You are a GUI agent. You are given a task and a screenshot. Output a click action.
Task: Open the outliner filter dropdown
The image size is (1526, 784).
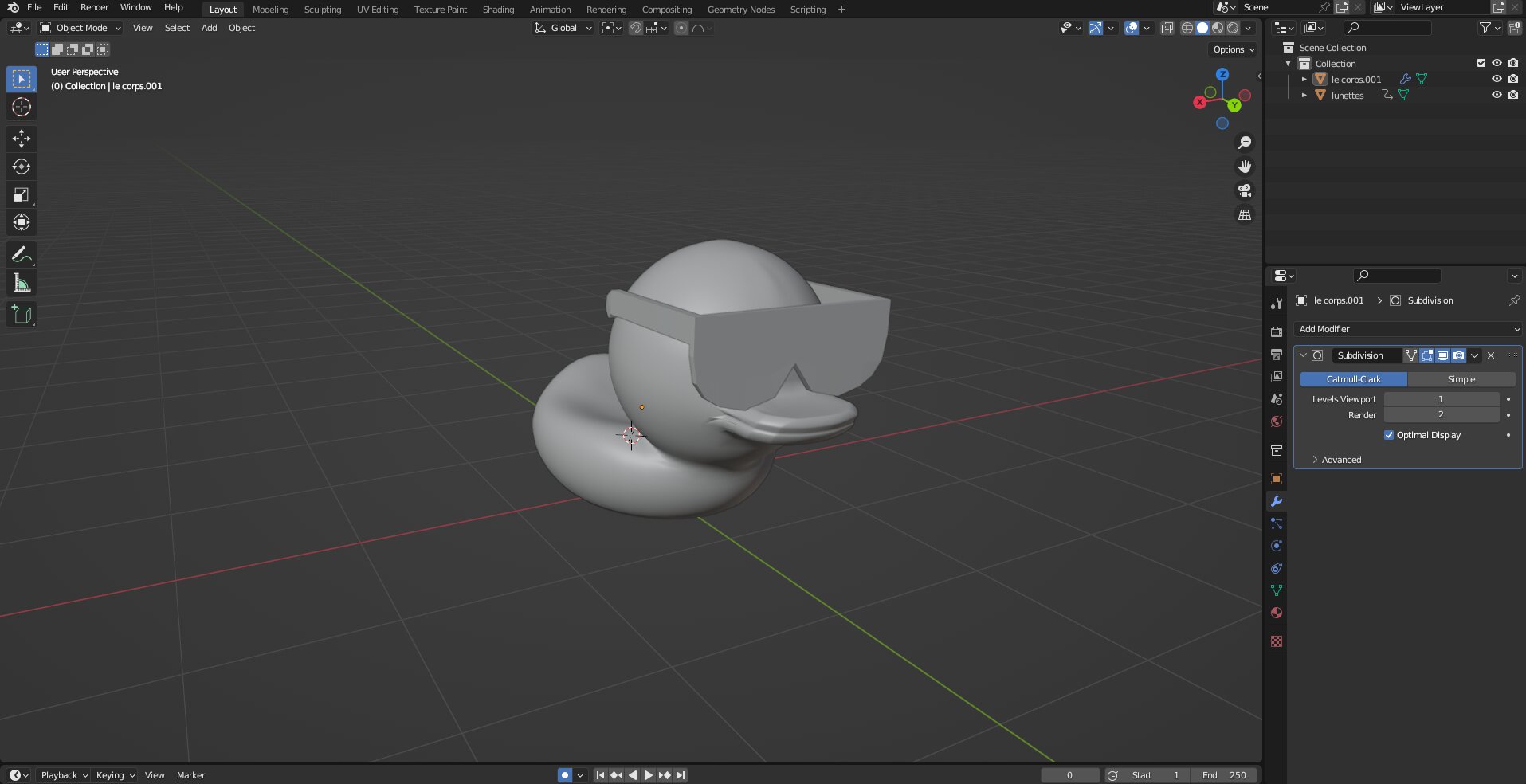pyautogui.click(x=1490, y=28)
